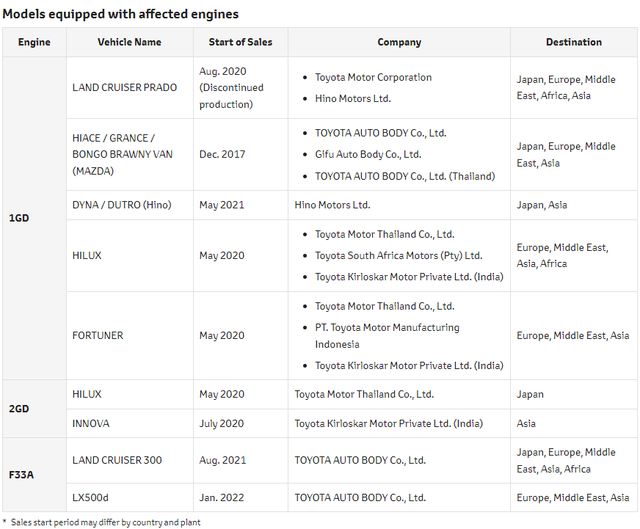Image resolution: width=640 pixels, height=529 pixels.
Task: Click the 1GD engine cell
Action: 19,217
